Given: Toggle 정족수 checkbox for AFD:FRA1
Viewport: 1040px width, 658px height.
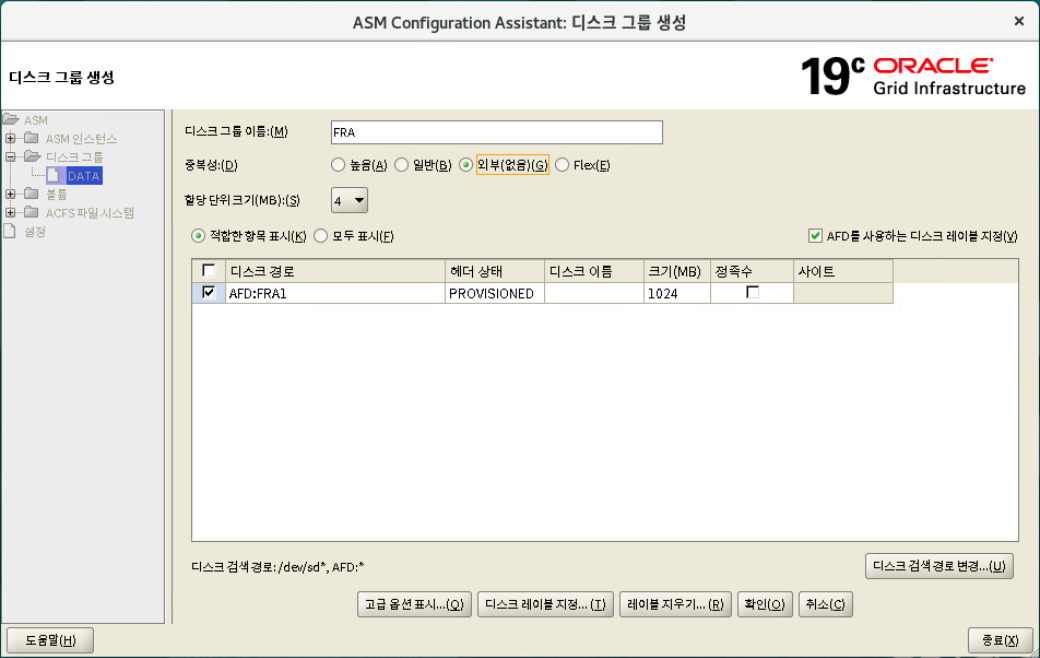Looking at the screenshot, I should click(752, 293).
